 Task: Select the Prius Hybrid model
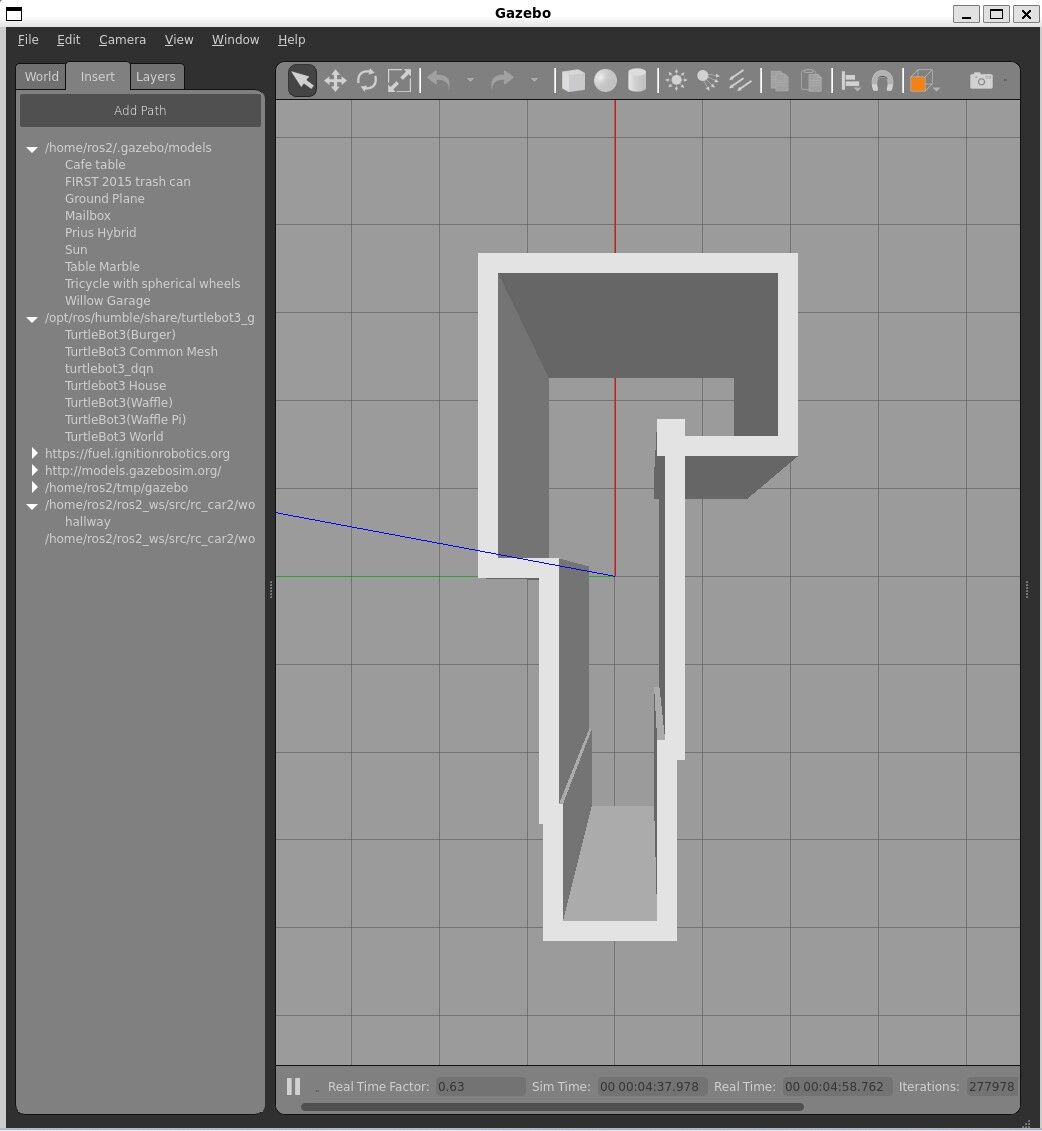click(x=100, y=232)
